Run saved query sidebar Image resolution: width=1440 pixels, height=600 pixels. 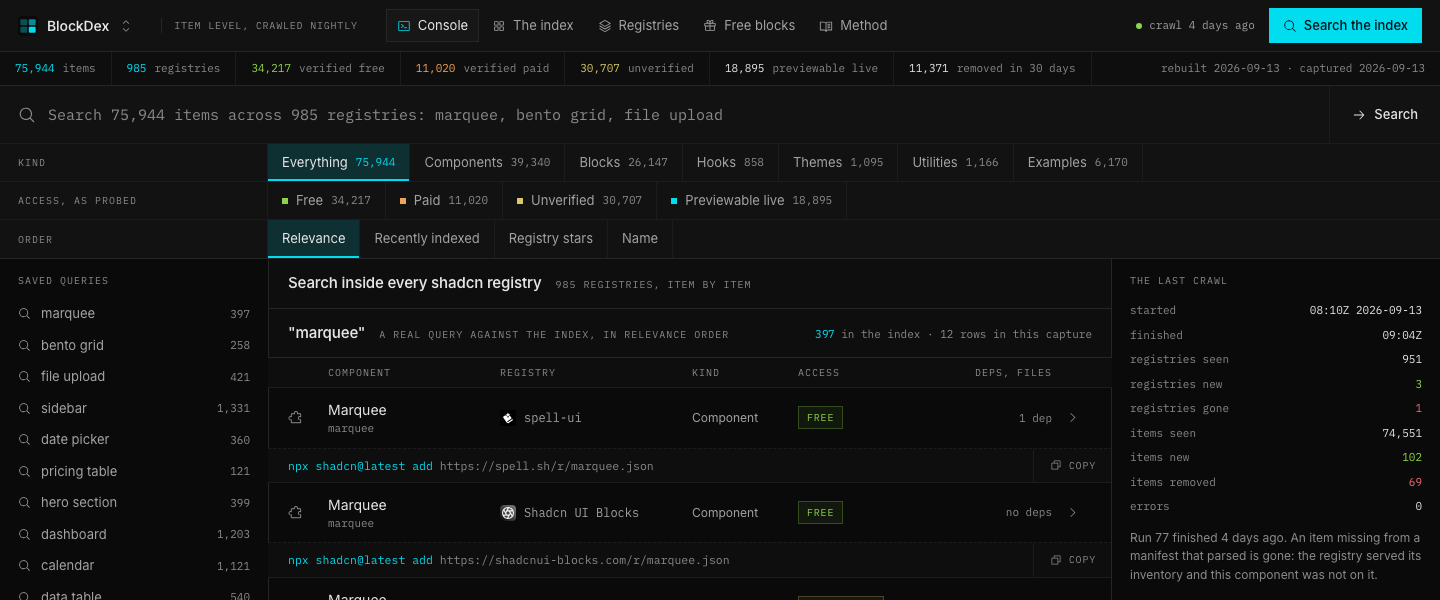[x=134, y=408]
